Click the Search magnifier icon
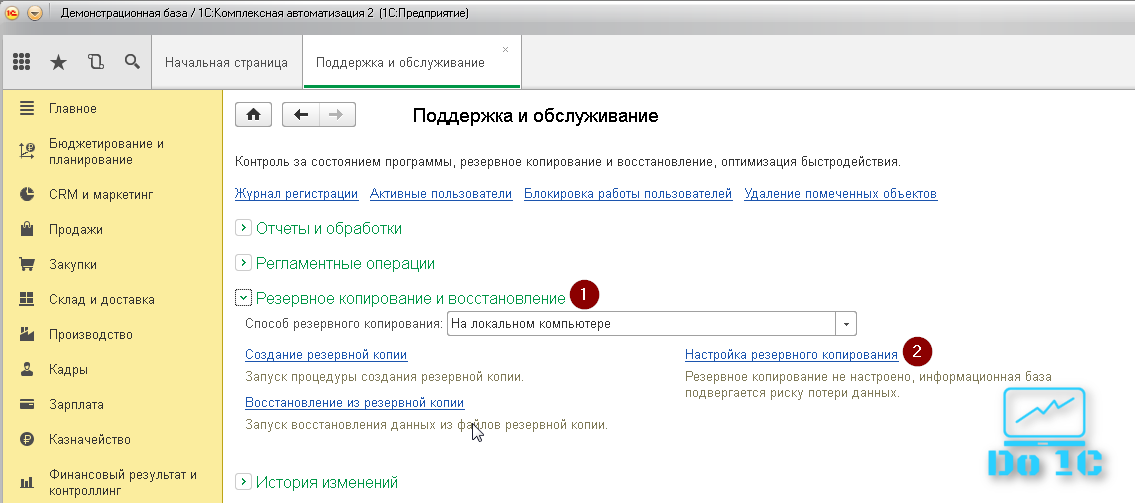Image resolution: width=1135 pixels, height=503 pixels. [x=132, y=62]
